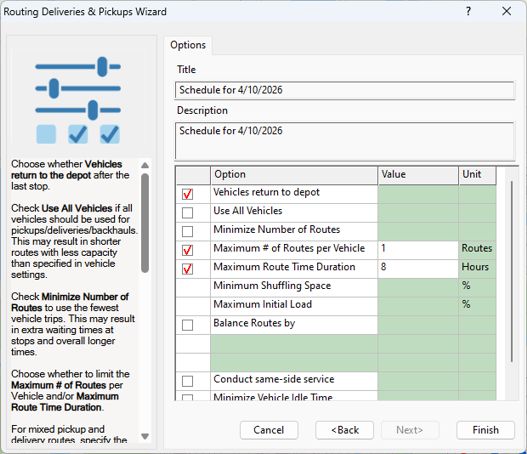The width and height of the screenshot is (527, 454).
Task: Go back with the <Back button
Action: tap(344, 430)
